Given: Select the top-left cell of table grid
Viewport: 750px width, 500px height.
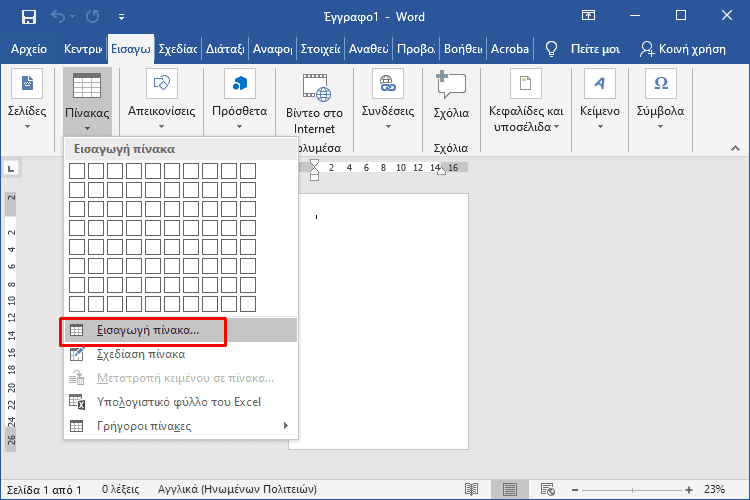Looking at the screenshot, I should 76,171.
